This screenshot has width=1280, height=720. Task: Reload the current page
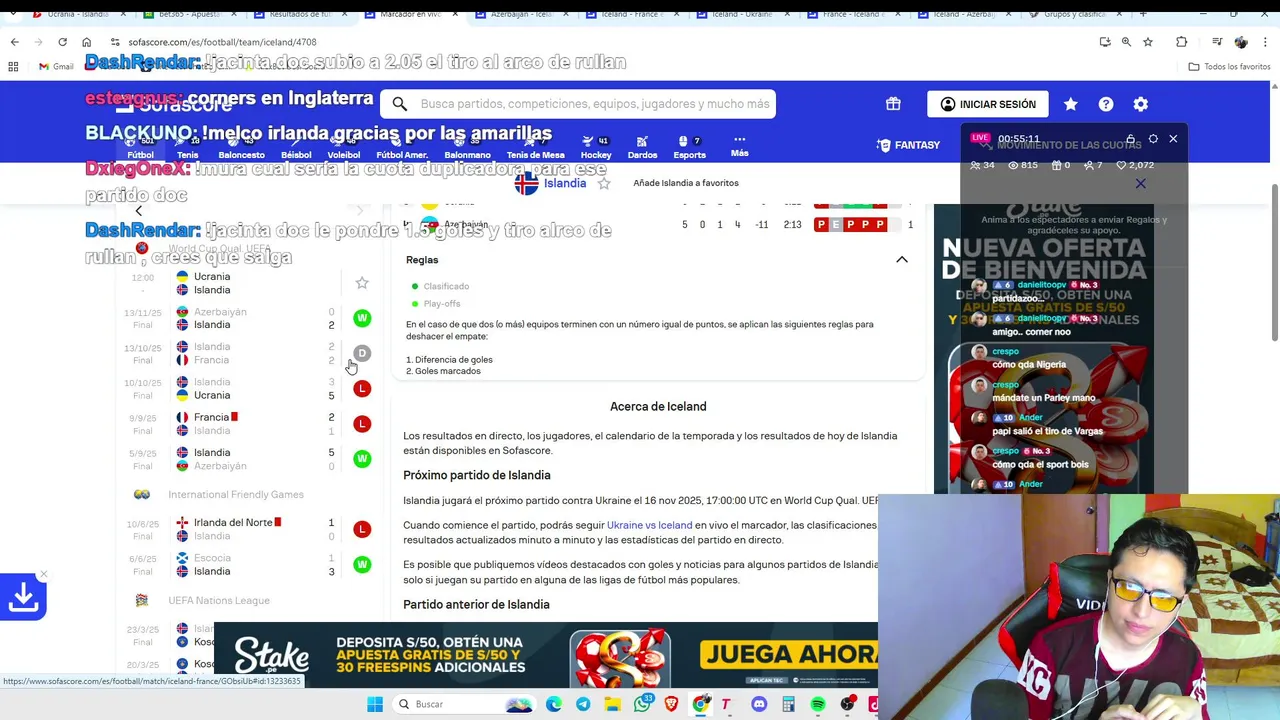[x=62, y=42]
